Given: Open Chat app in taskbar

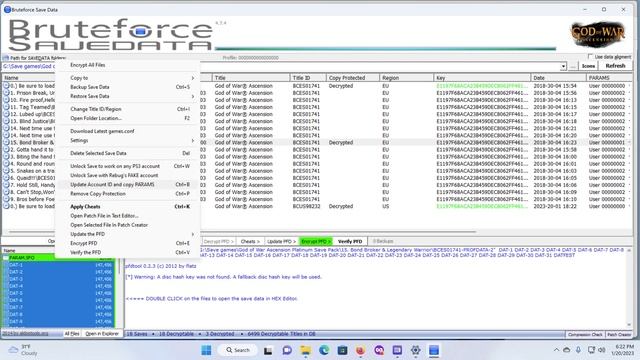Looking at the screenshot, I should coord(287,350).
